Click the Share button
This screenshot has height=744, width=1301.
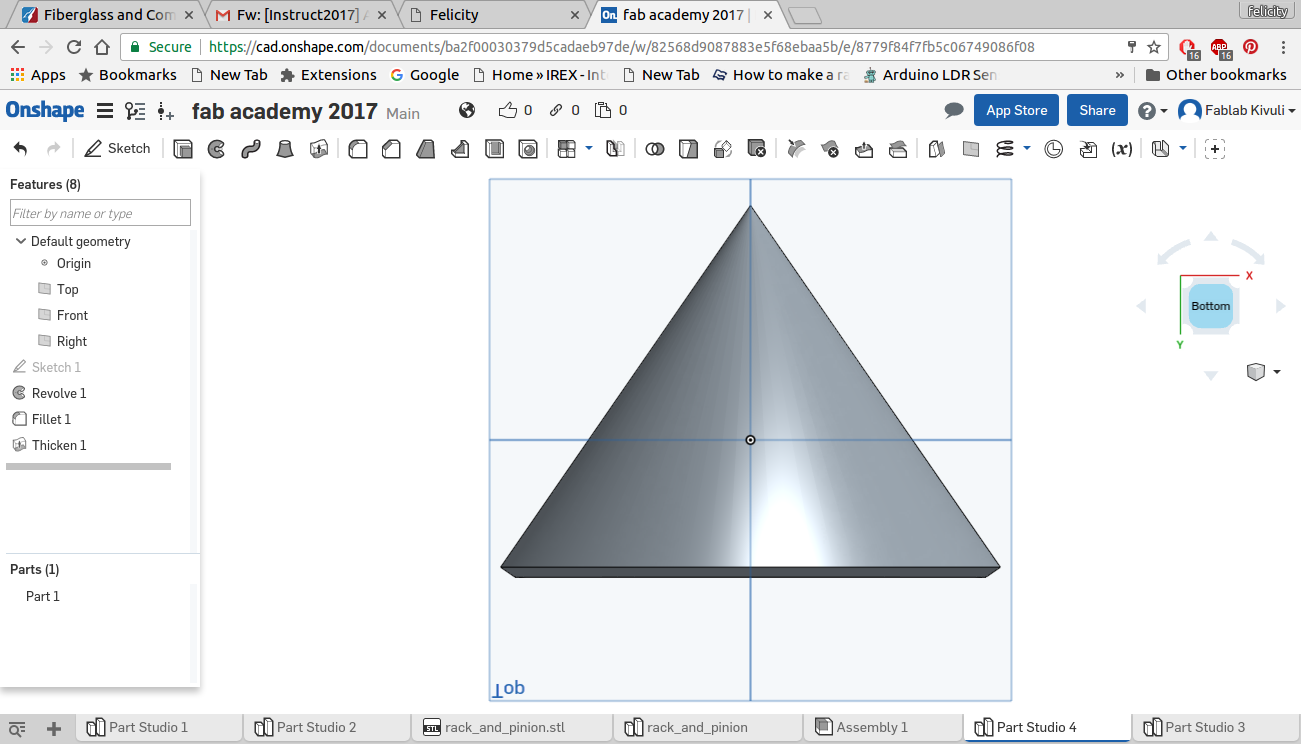point(1097,111)
